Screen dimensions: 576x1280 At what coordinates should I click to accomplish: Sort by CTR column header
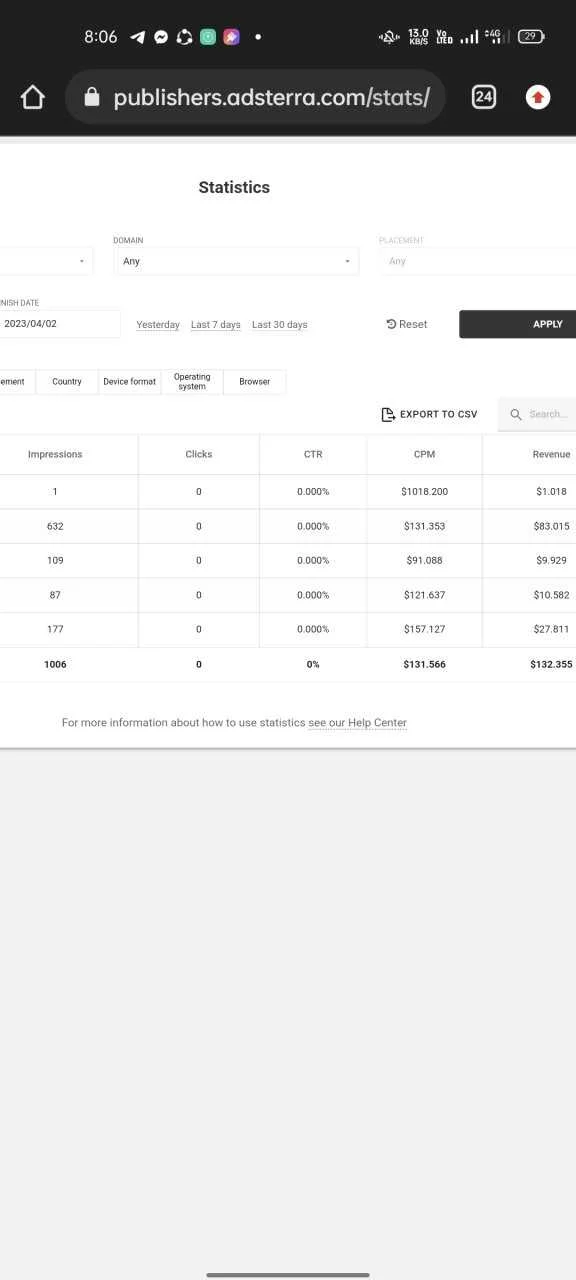point(313,454)
